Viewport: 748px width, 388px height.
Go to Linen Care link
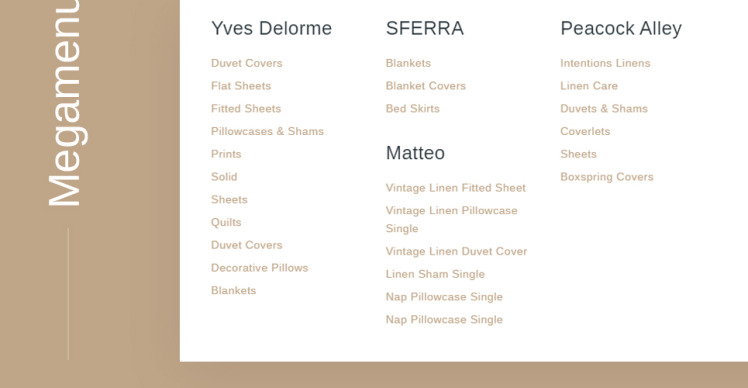pyautogui.click(x=589, y=86)
